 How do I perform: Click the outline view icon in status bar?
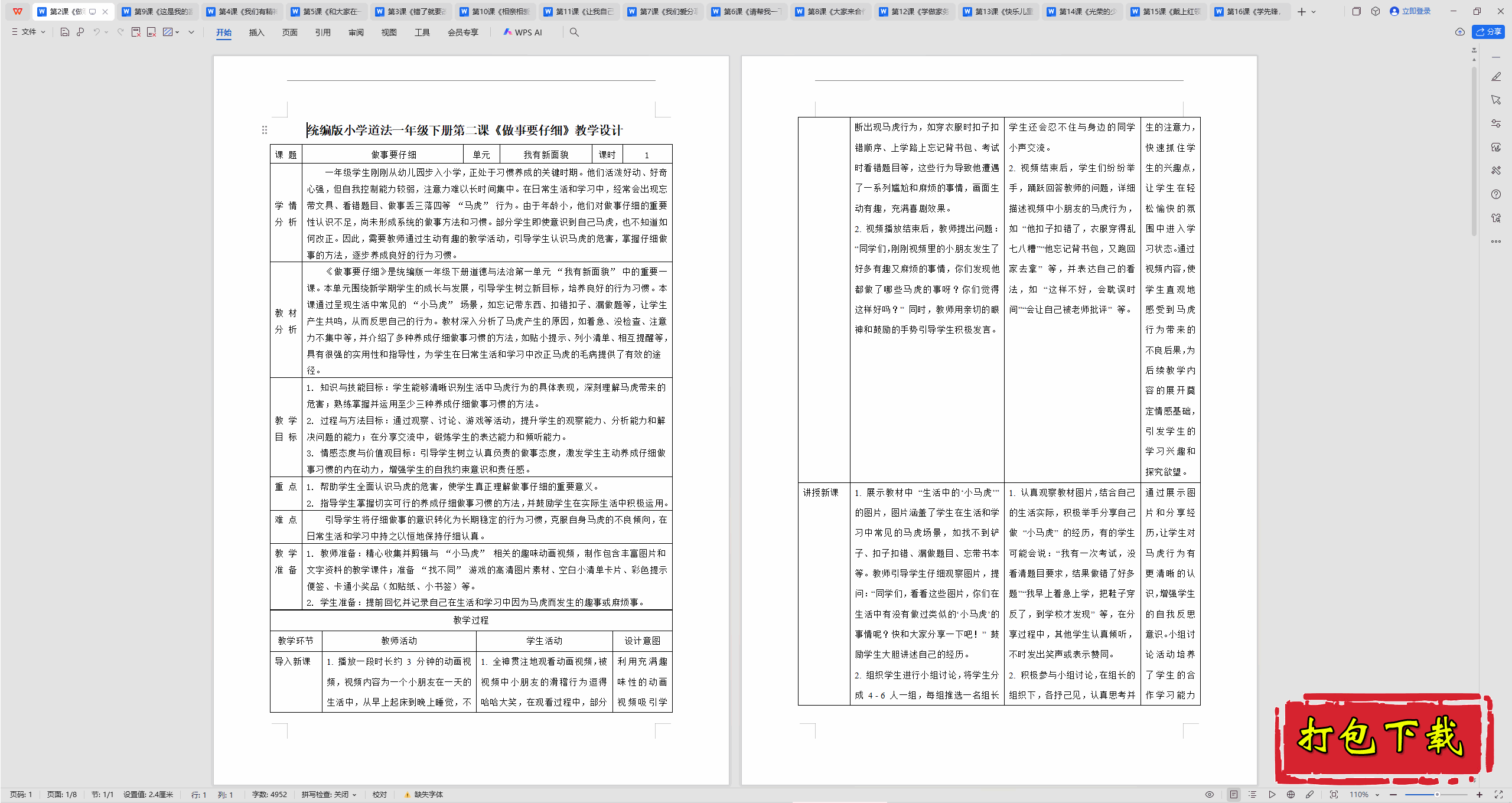click(x=1253, y=795)
